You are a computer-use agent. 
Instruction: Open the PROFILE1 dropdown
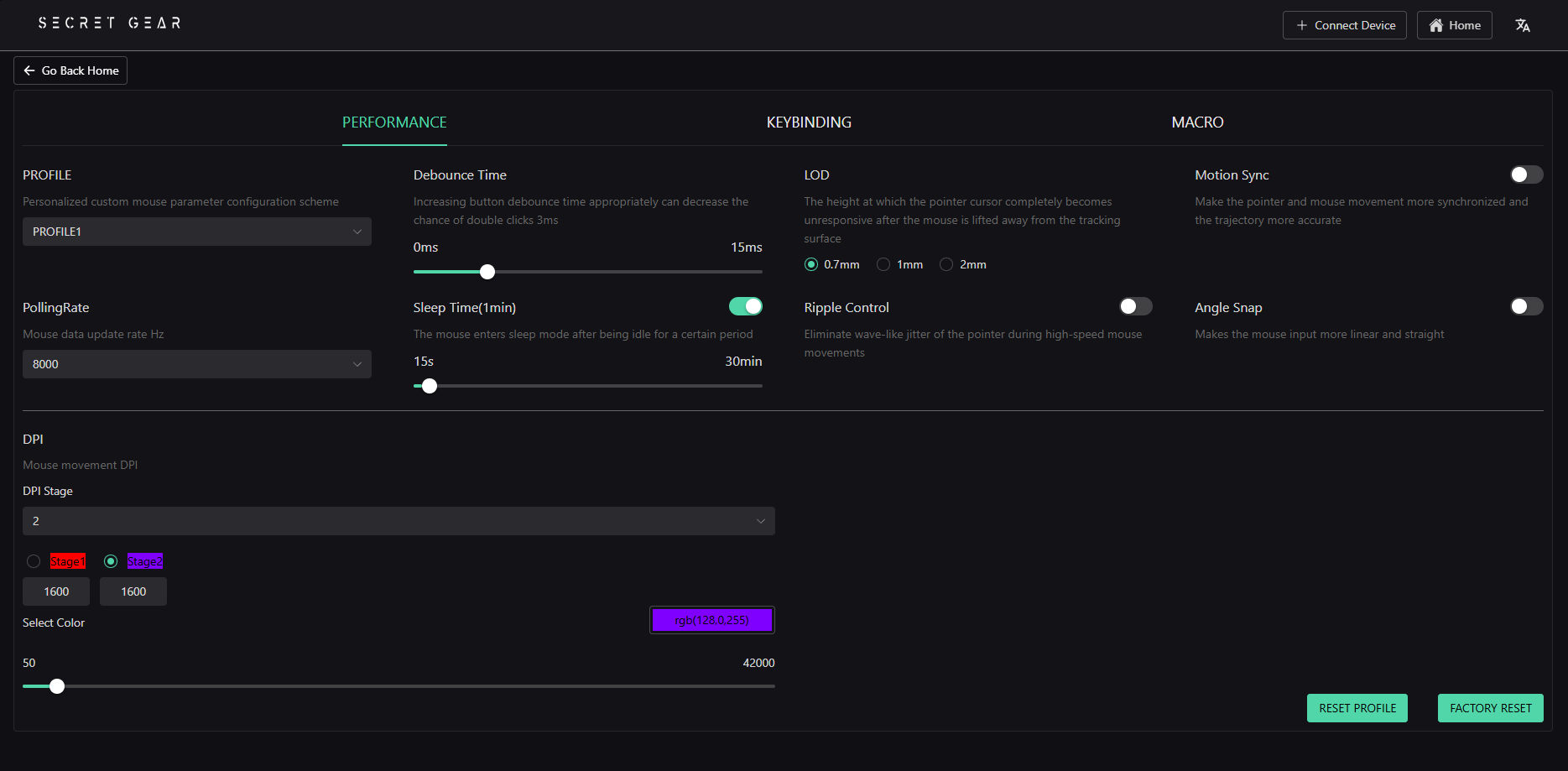pos(196,232)
